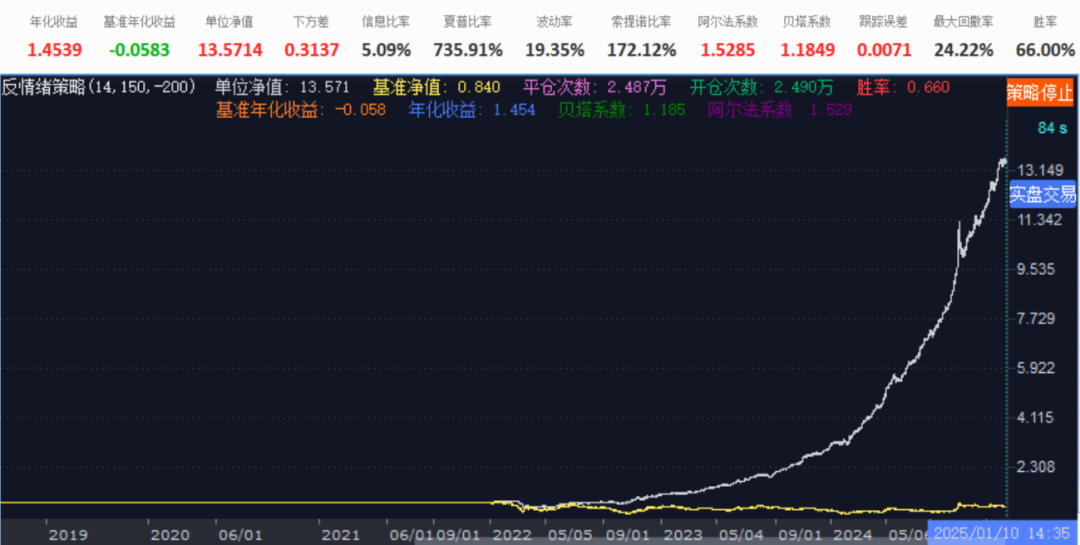Select the 波动率 value 19.35%
This screenshot has height=545, width=1080.
(x=555, y=50)
